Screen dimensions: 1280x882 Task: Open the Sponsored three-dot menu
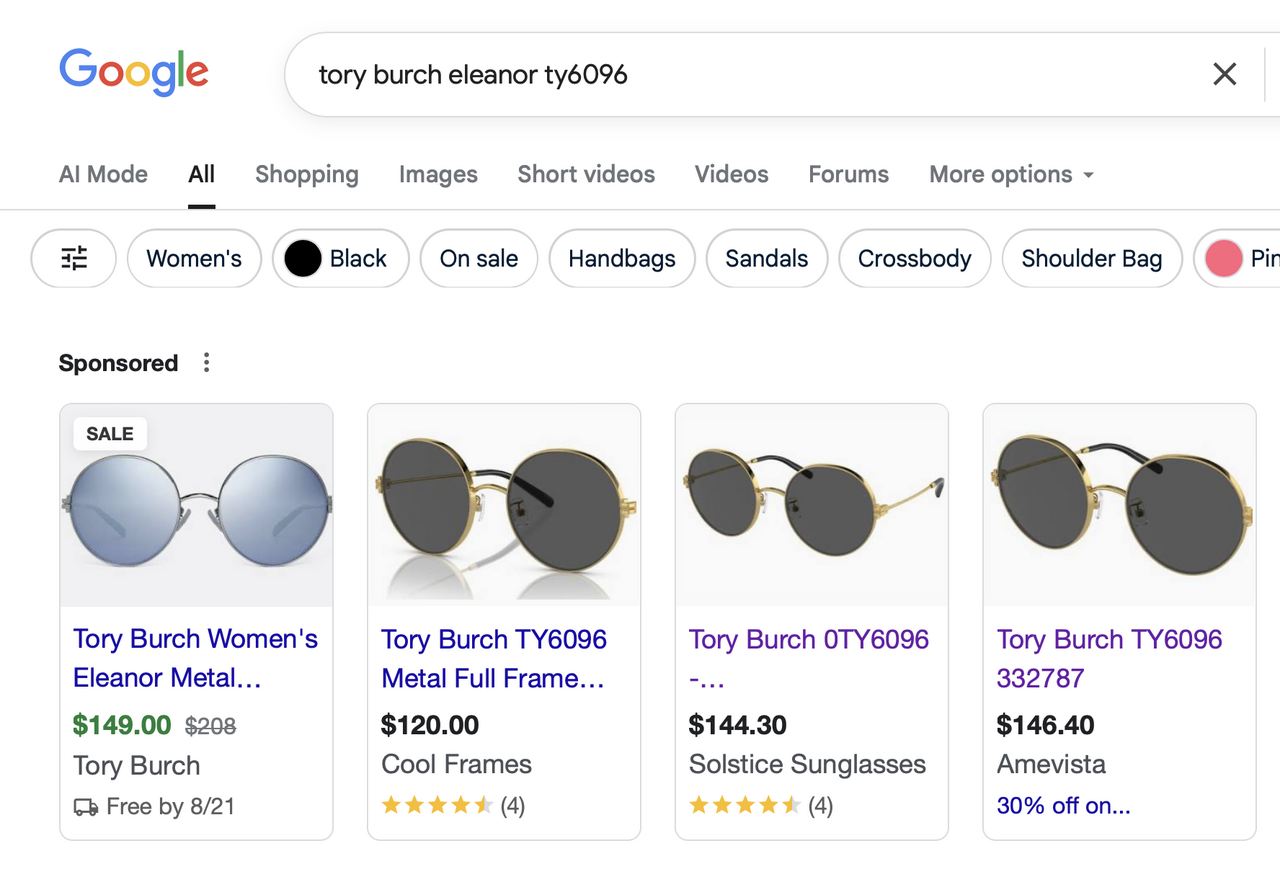[x=206, y=363]
